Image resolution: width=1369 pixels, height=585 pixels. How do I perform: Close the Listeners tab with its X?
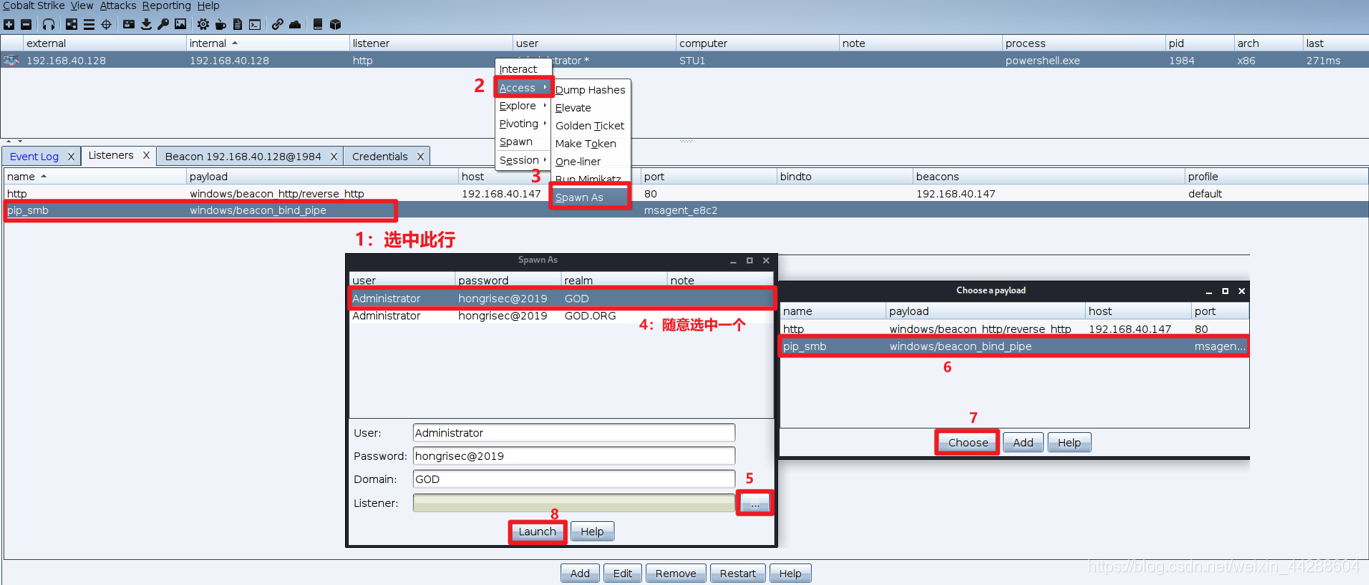click(146, 155)
